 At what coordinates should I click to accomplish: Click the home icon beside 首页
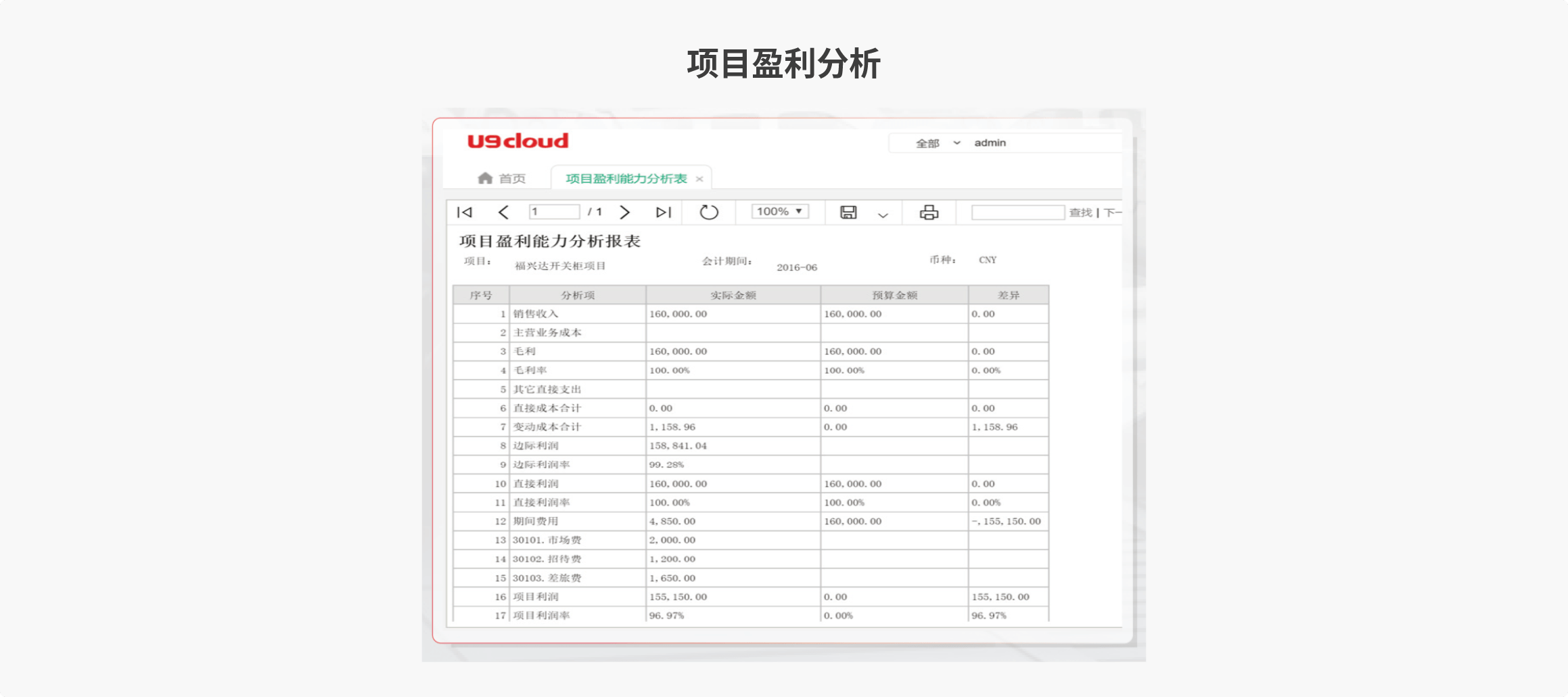(x=485, y=179)
